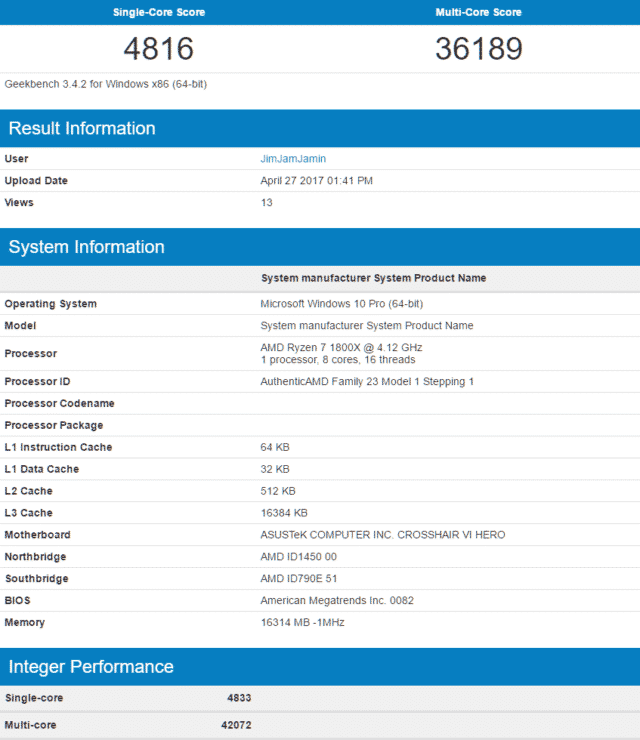Click the 8 cores, 16 threads line
Viewport: 640px width, 740px height.
(338, 360)
